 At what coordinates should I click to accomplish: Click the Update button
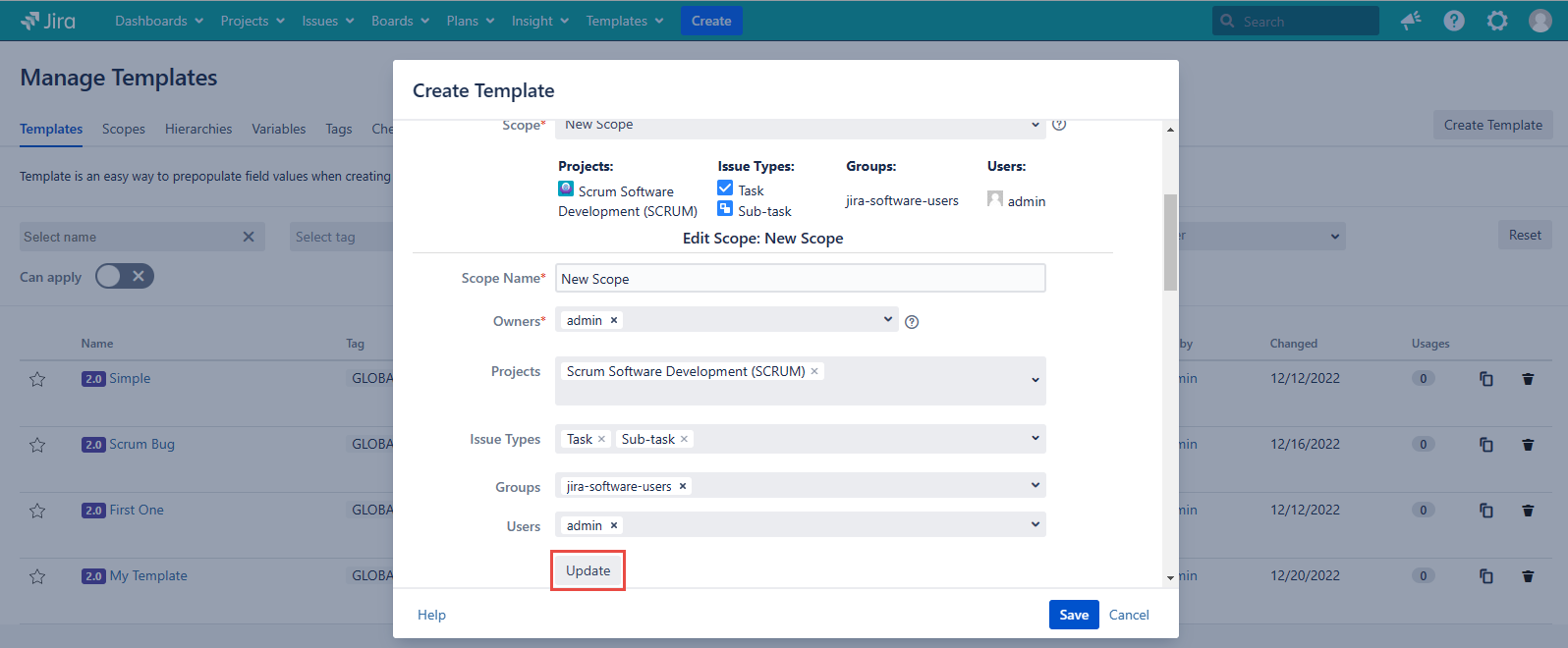click(588, 570)
